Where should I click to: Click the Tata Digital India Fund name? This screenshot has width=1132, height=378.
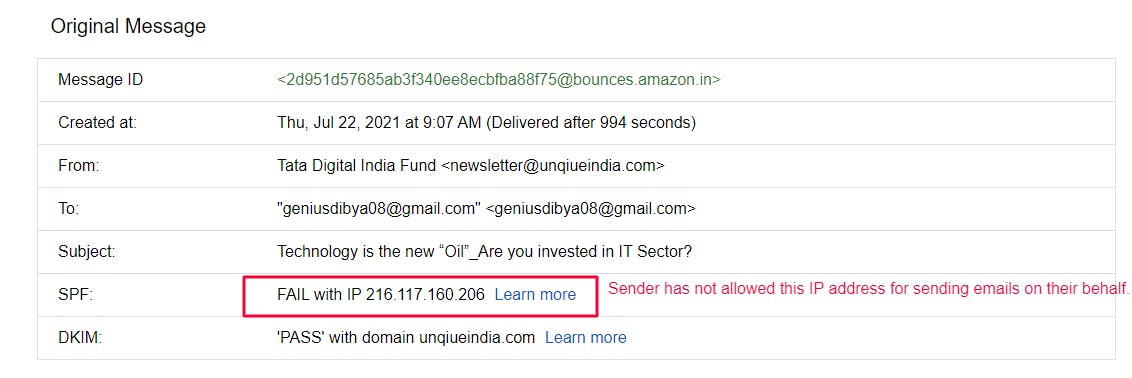[357, 165]
